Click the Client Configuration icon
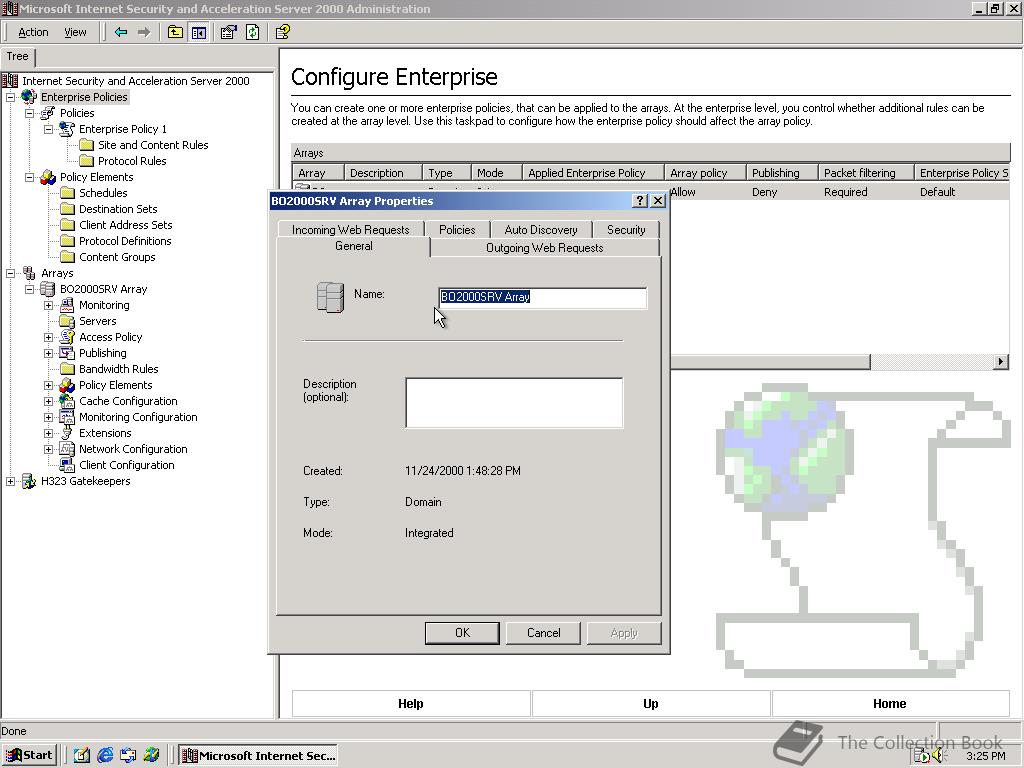Viewport: 1024px width, 768px height. point(67,465)
